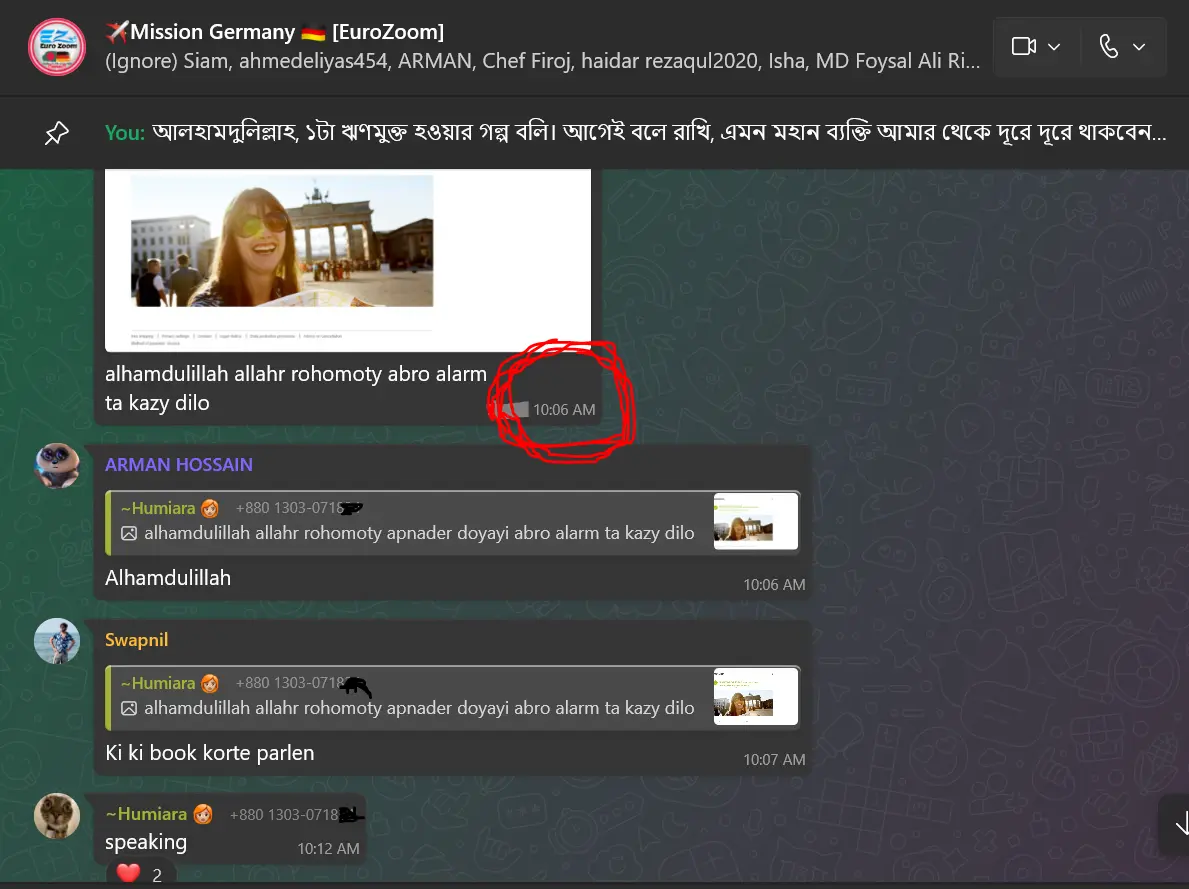Click image icon in ARMAN's quoted reply
The width and height of the screenshot is (1189, 889).
pyautogui.click(x=129, y=533)
